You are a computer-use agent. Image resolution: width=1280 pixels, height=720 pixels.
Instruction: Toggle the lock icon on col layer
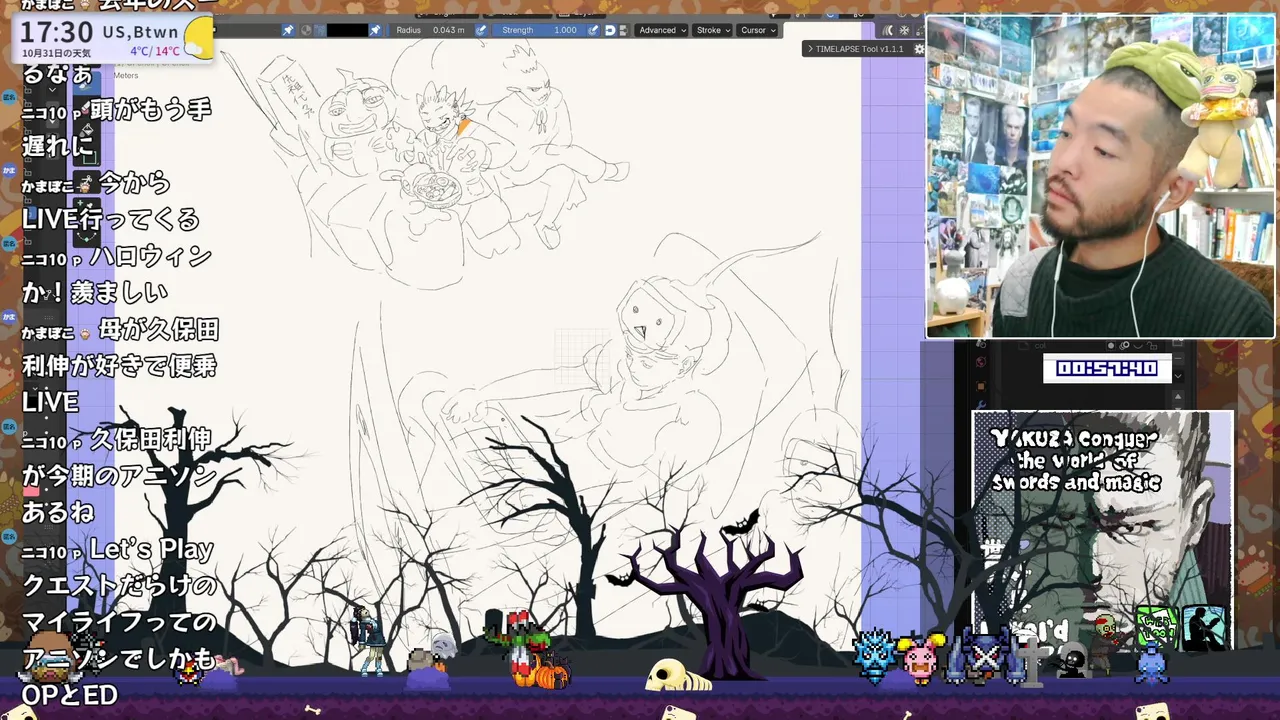(x=1152, y=346)
